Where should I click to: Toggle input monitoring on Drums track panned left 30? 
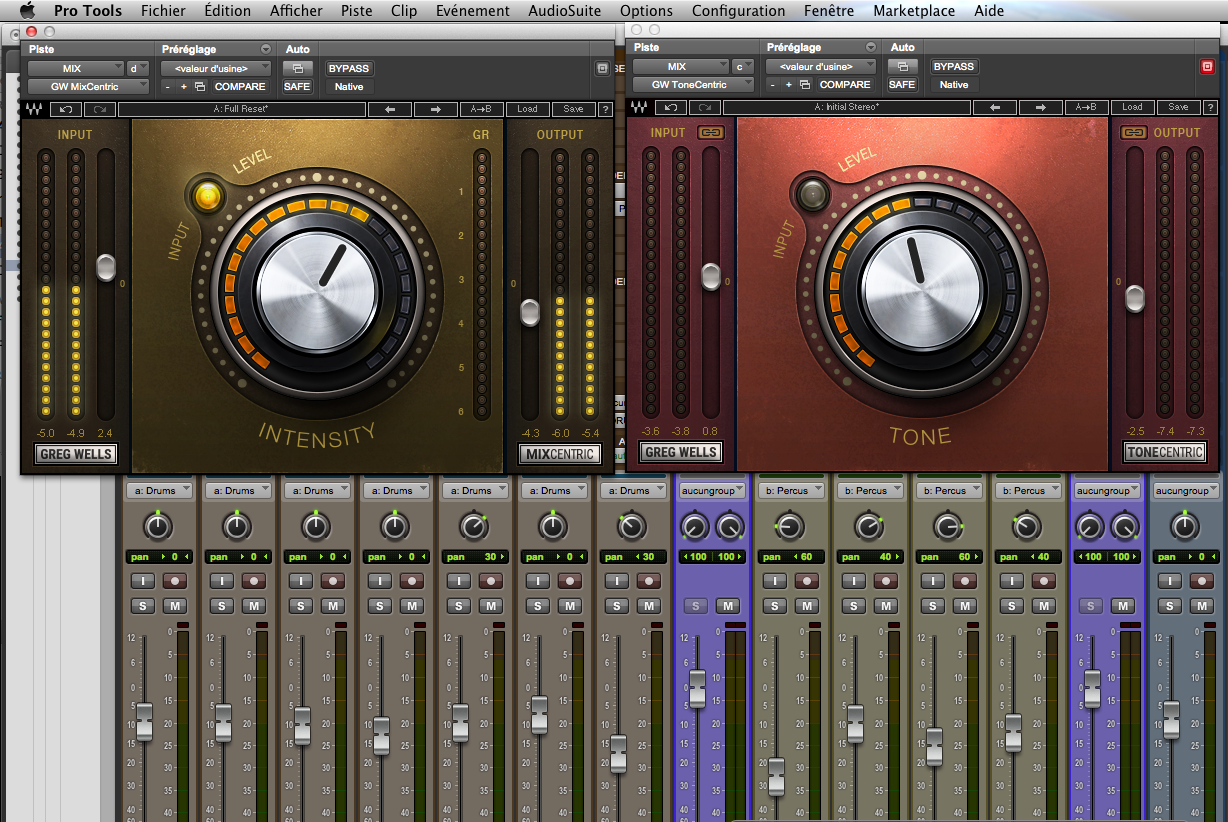[x=618, y=581]
